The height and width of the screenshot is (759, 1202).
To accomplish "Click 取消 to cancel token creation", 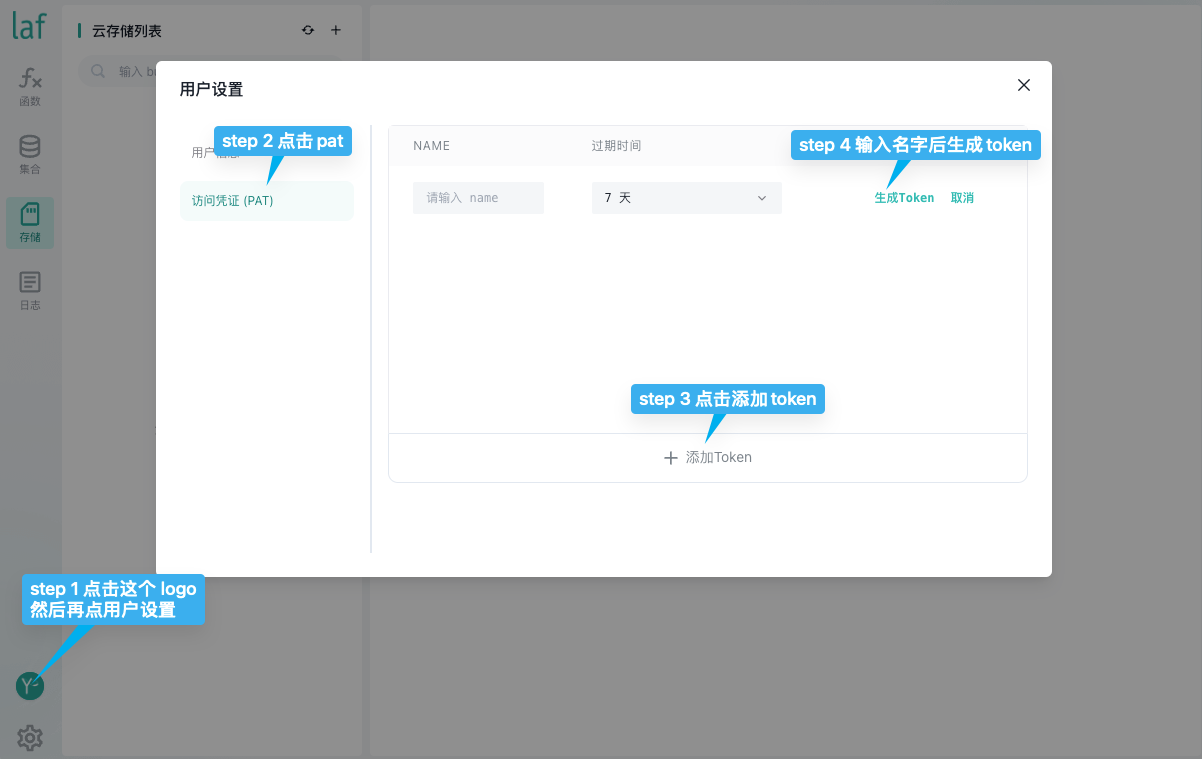I will coord(962,198).
